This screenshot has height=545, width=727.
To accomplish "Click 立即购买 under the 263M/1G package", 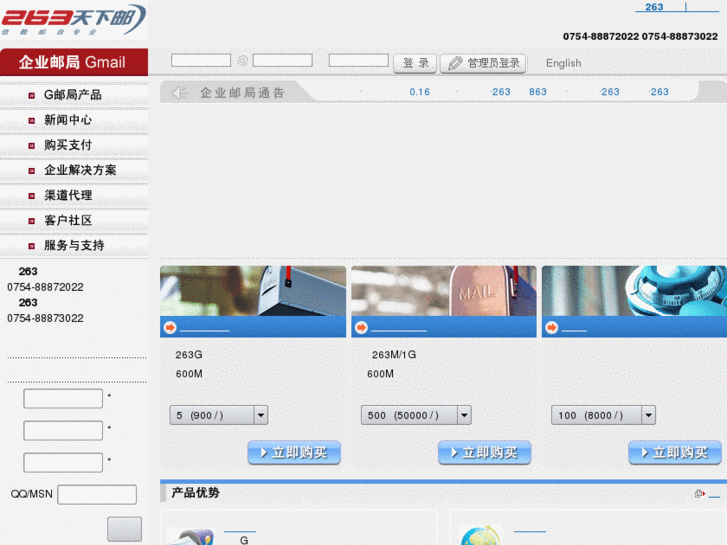I will coord(485,452).
